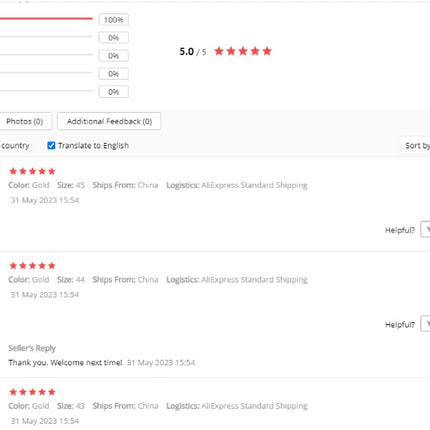Click the Translate to English label text
Viewport: 430px width, 430px height.
(x=93, y=146)
